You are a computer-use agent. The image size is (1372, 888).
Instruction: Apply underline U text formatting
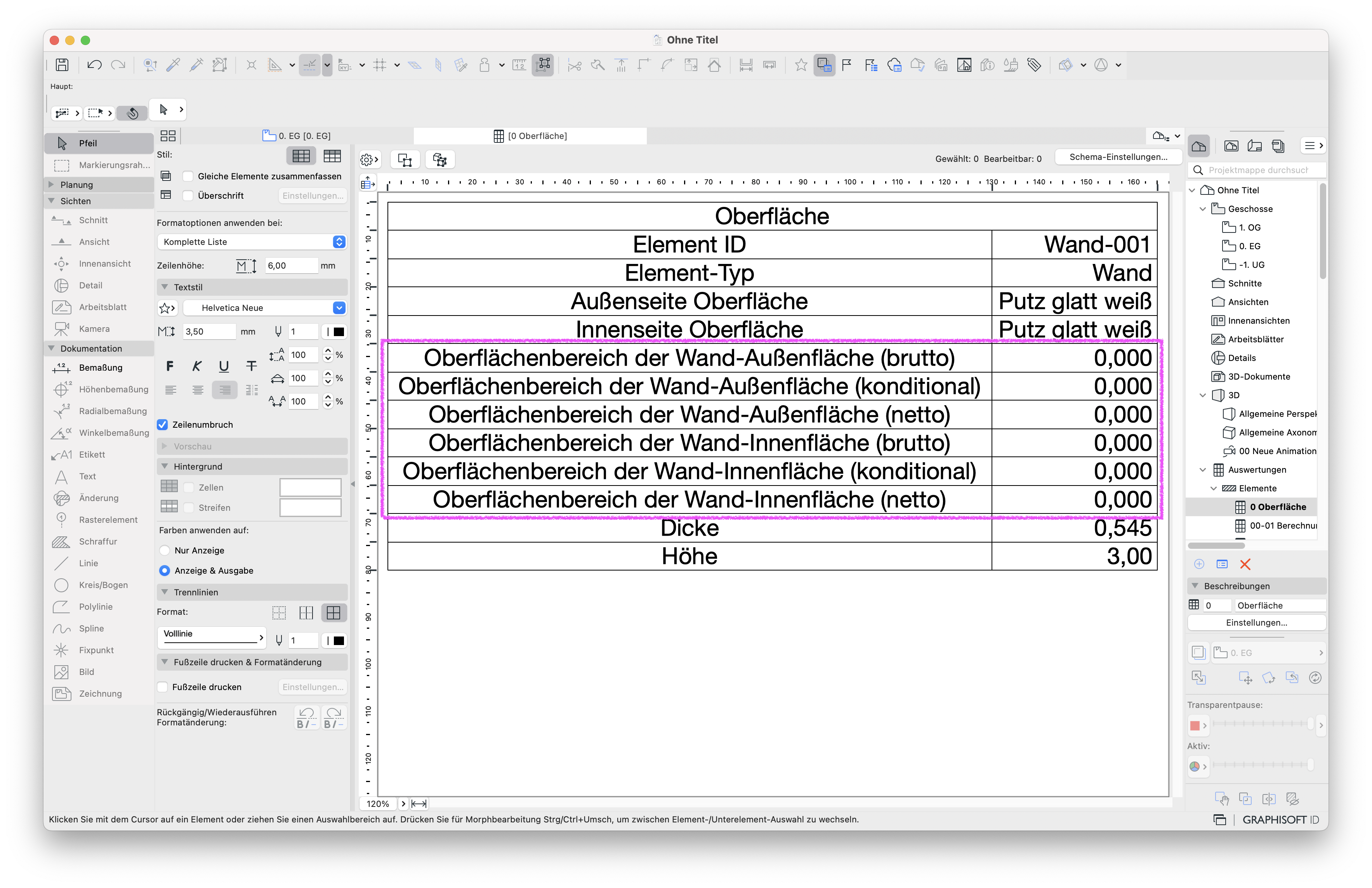point(224,366)
